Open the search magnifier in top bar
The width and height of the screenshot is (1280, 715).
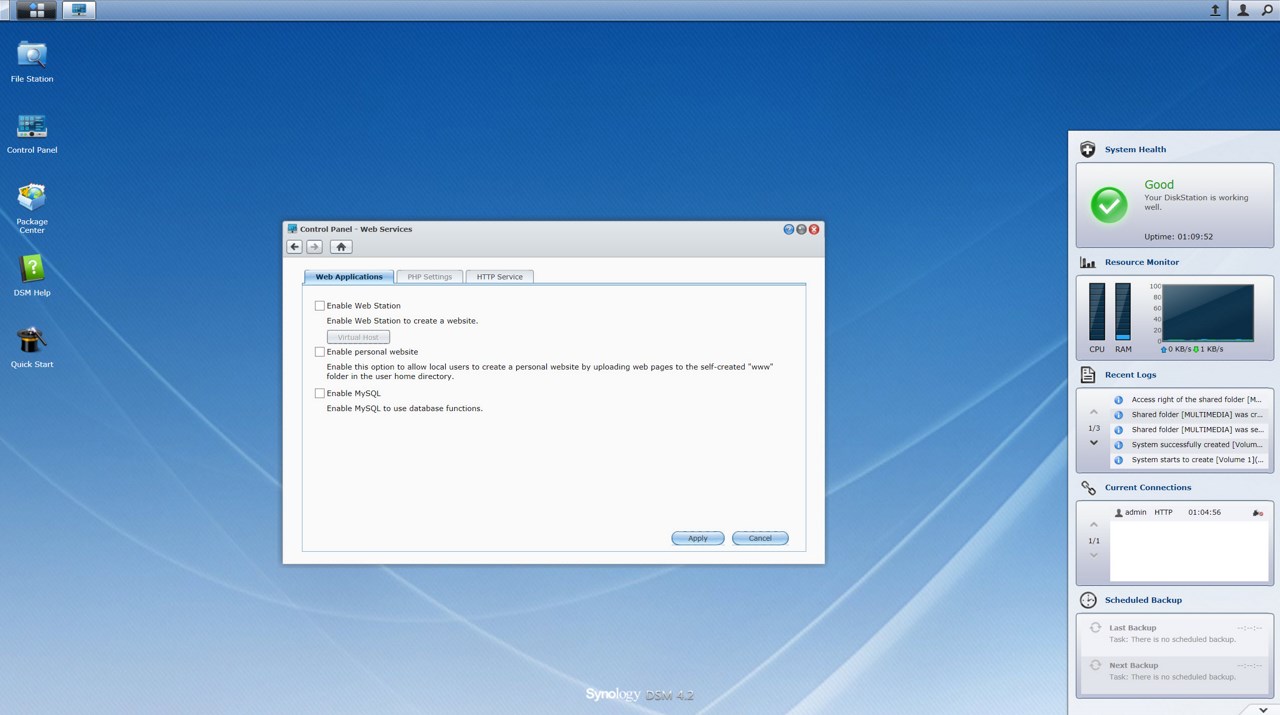coord(1267,10)
